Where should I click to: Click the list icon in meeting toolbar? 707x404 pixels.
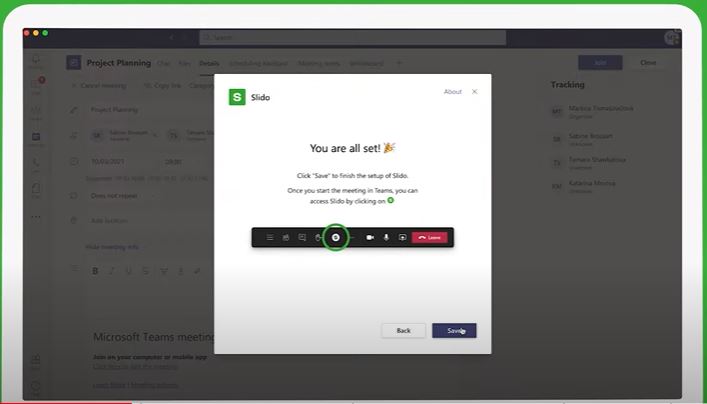[269, 237]
